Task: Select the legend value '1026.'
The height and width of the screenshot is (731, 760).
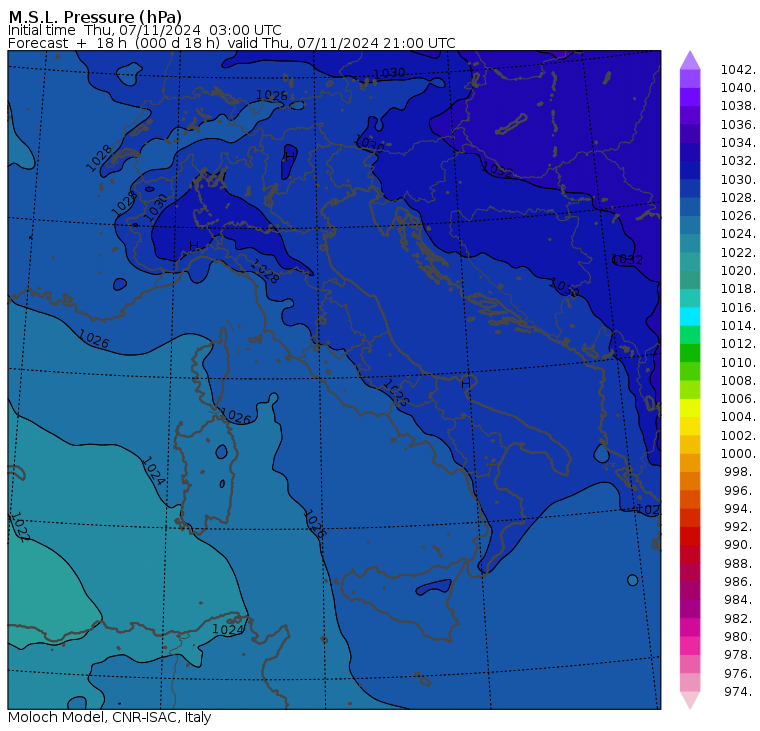Action: [738, 215]
